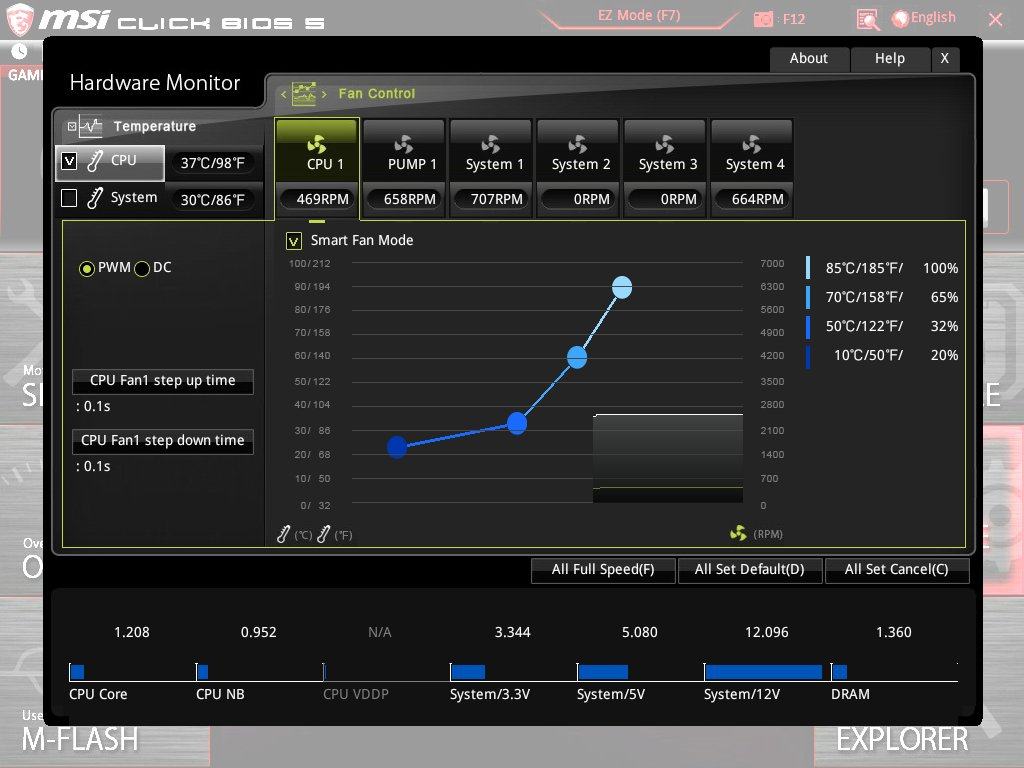
Task: Click the 10°C/50°F legend color bar
Action: pos(808,356)
